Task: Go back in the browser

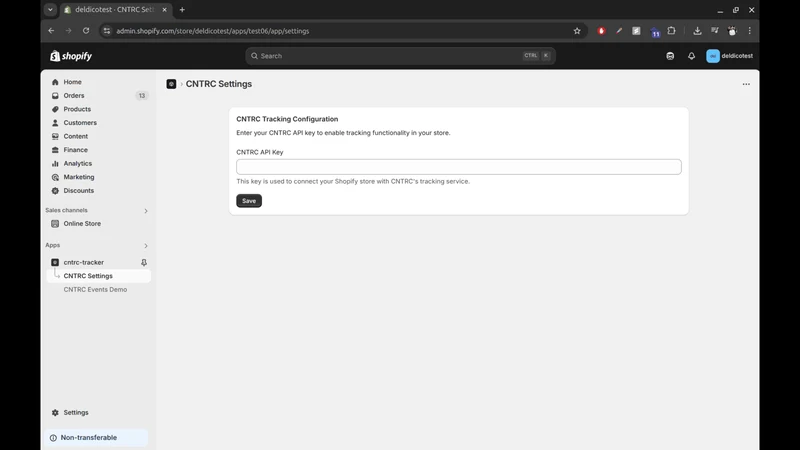Action: pyautogui.click(x=51, y=31)
